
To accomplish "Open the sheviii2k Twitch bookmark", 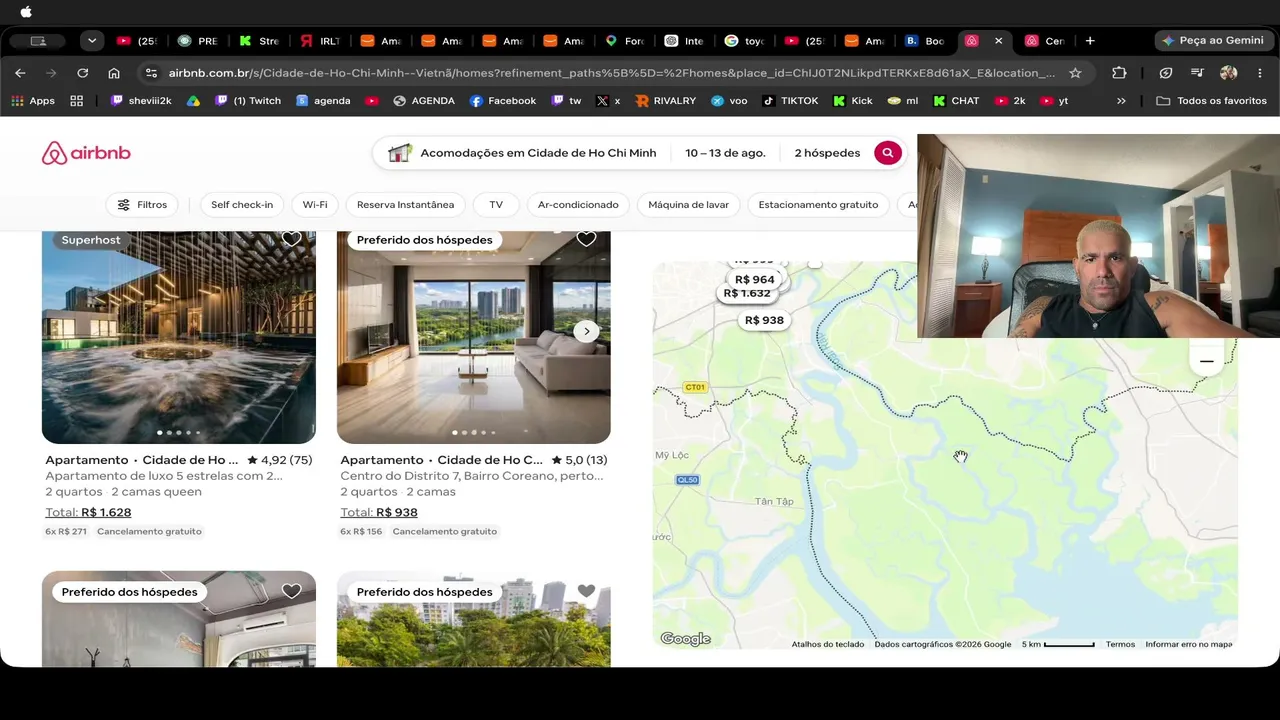I will [141, 101].
